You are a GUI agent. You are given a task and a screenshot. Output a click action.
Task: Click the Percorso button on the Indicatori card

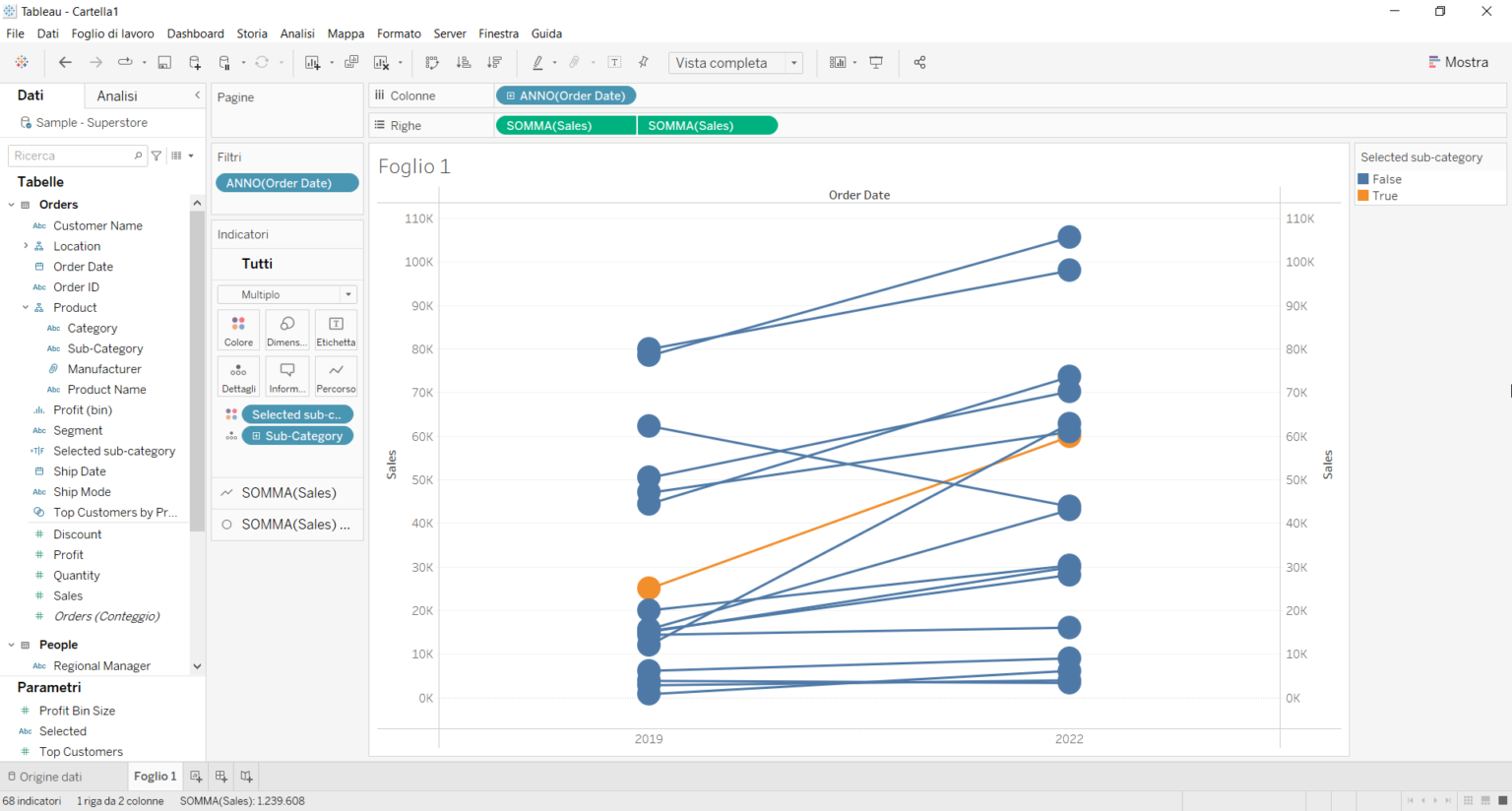coord(335,375)
